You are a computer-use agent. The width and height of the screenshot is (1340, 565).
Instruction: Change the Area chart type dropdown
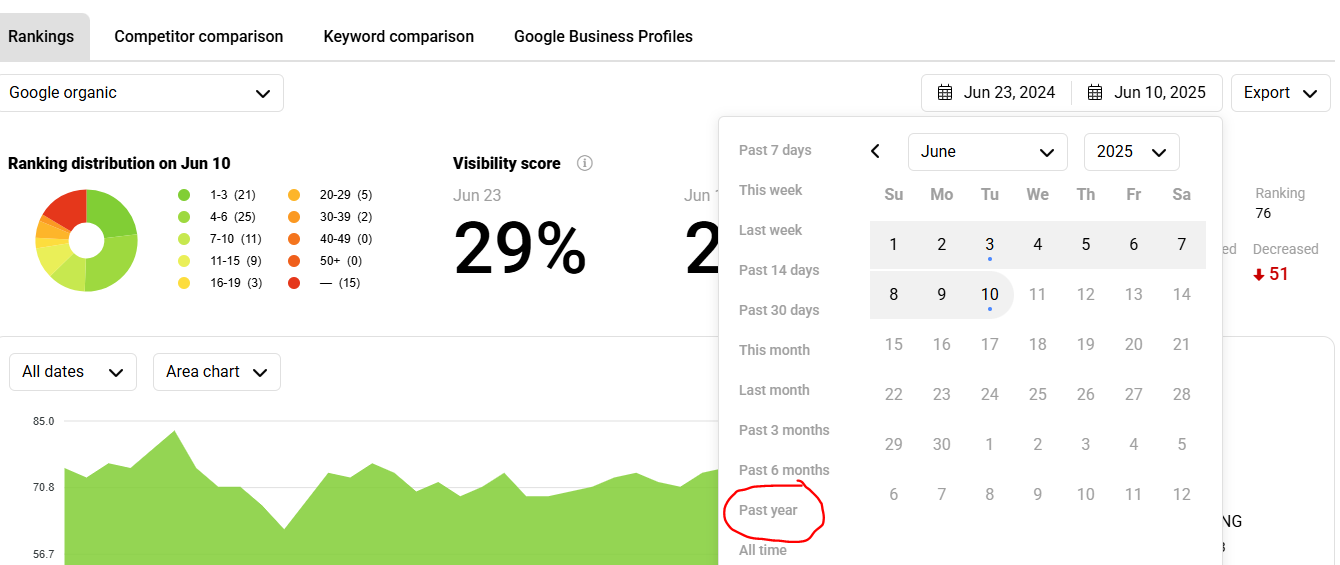[x=216, y=372]
